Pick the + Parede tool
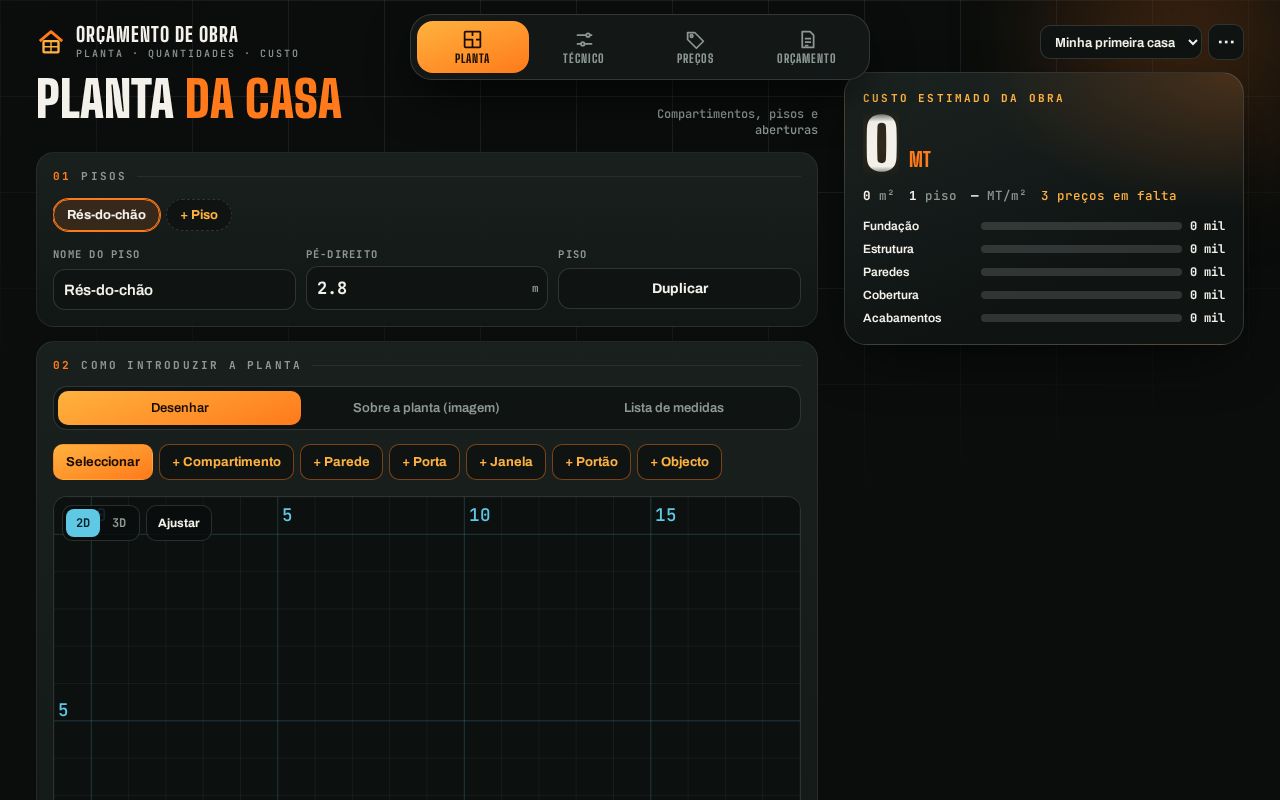Screen dimensions: 1280x800 [x=341, y=462]
